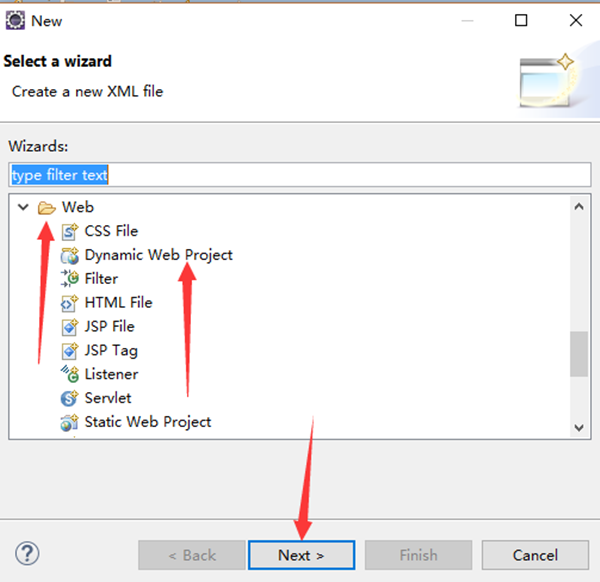Click the Listener wizard icon

[70, 374]
